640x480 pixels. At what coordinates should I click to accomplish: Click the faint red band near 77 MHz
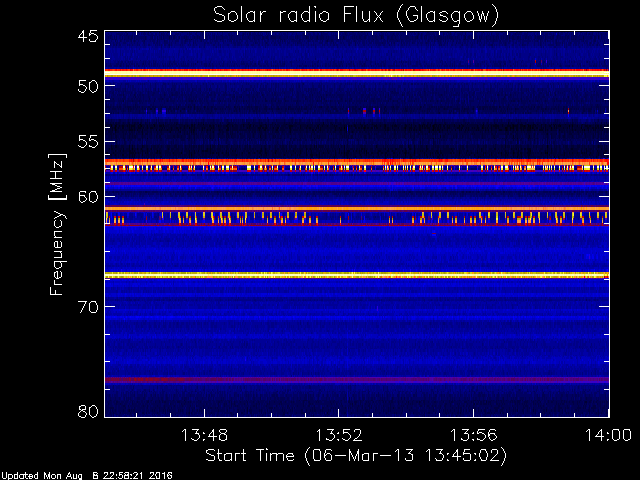pyautogui.click(x=357, y=380)
